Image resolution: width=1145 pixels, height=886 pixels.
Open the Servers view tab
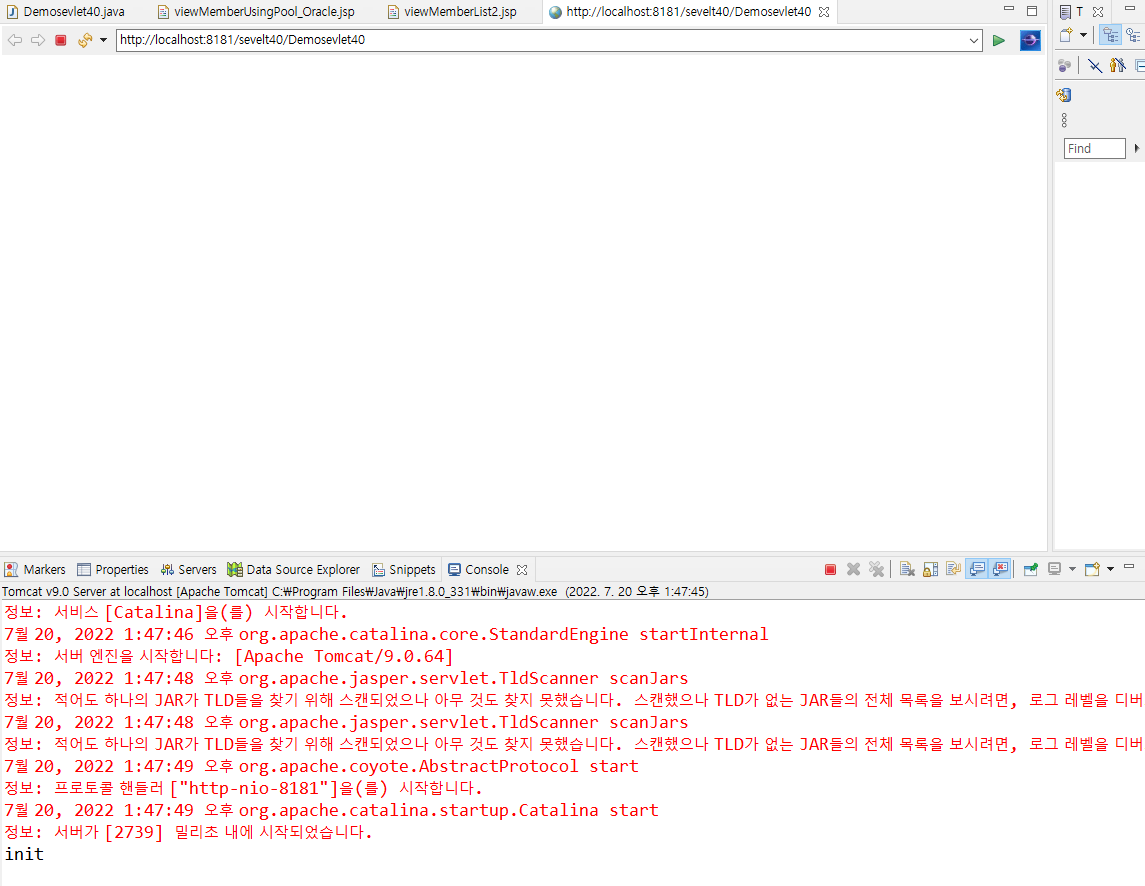[x=188, y=570]
